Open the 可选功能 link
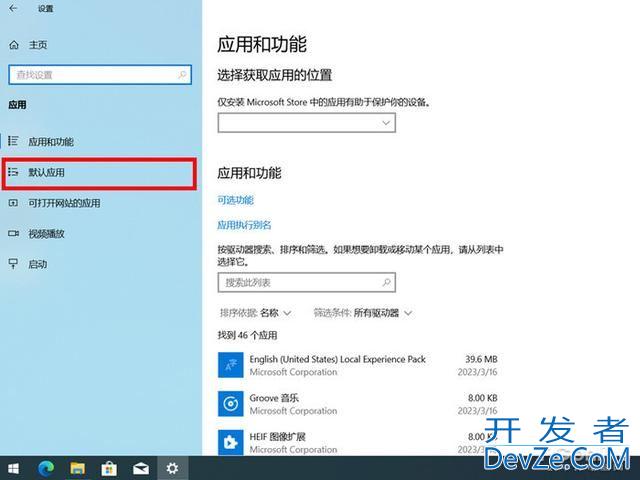Image resolution: width=640 pixels, height=480 pixels. 236,200
